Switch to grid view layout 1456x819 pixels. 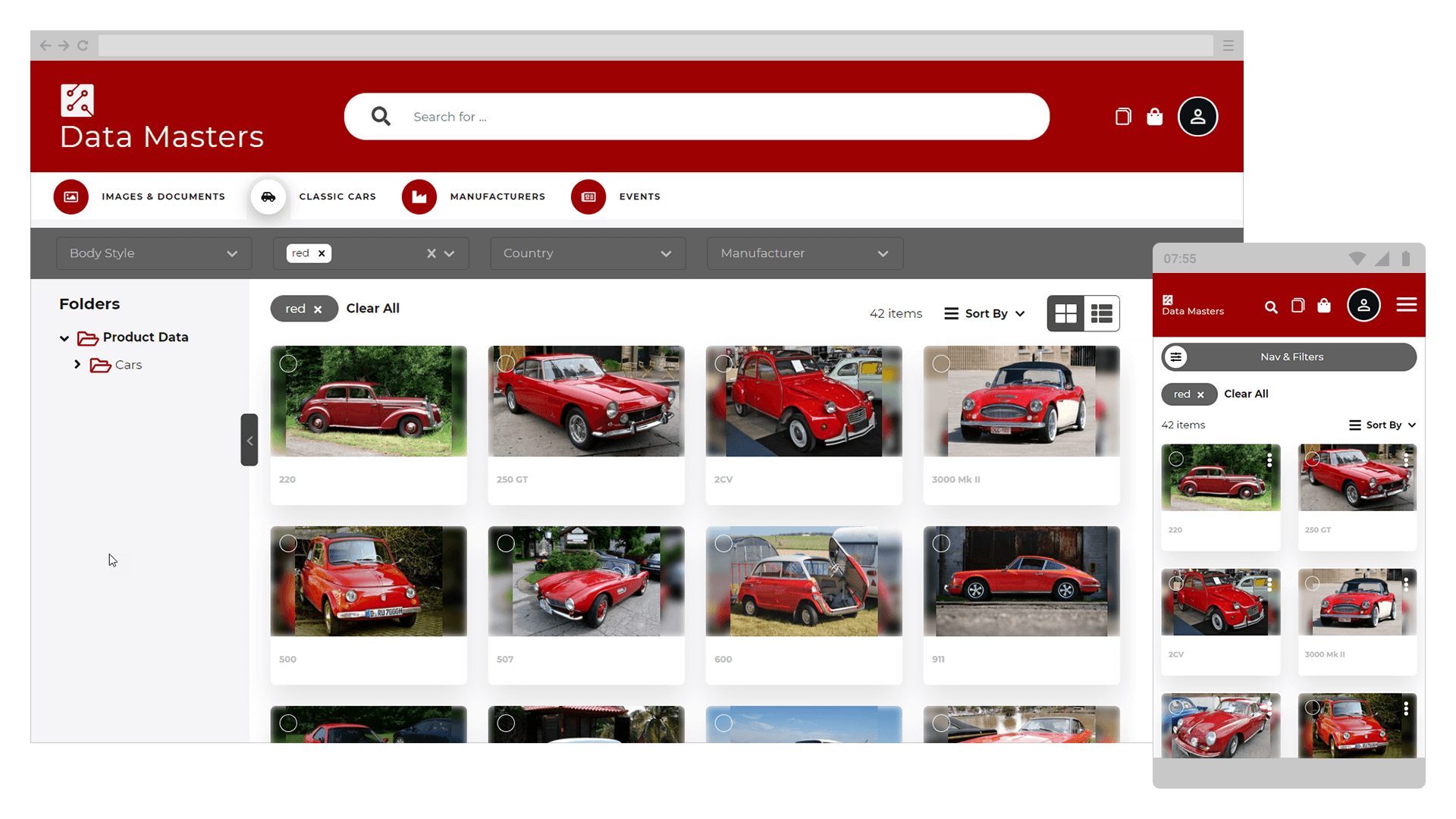[x=1065, y=313]
